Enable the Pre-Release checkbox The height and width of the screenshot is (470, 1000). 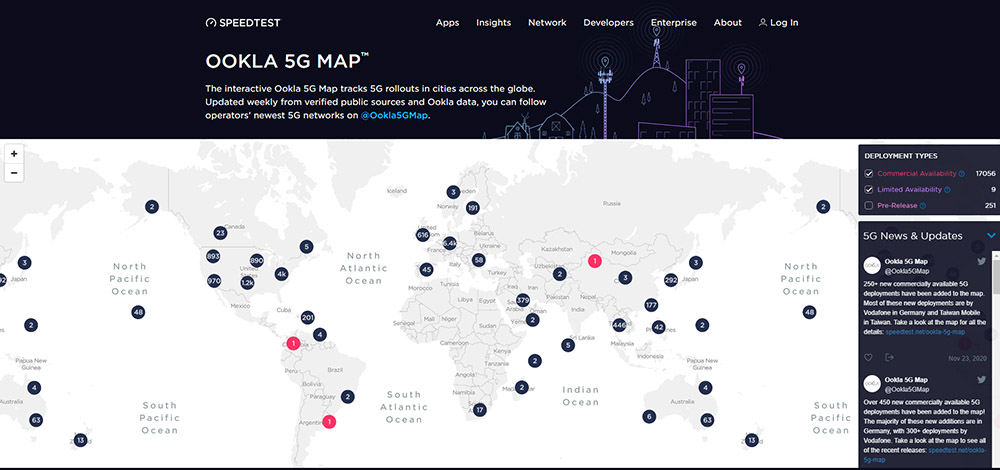pos(868,206)
